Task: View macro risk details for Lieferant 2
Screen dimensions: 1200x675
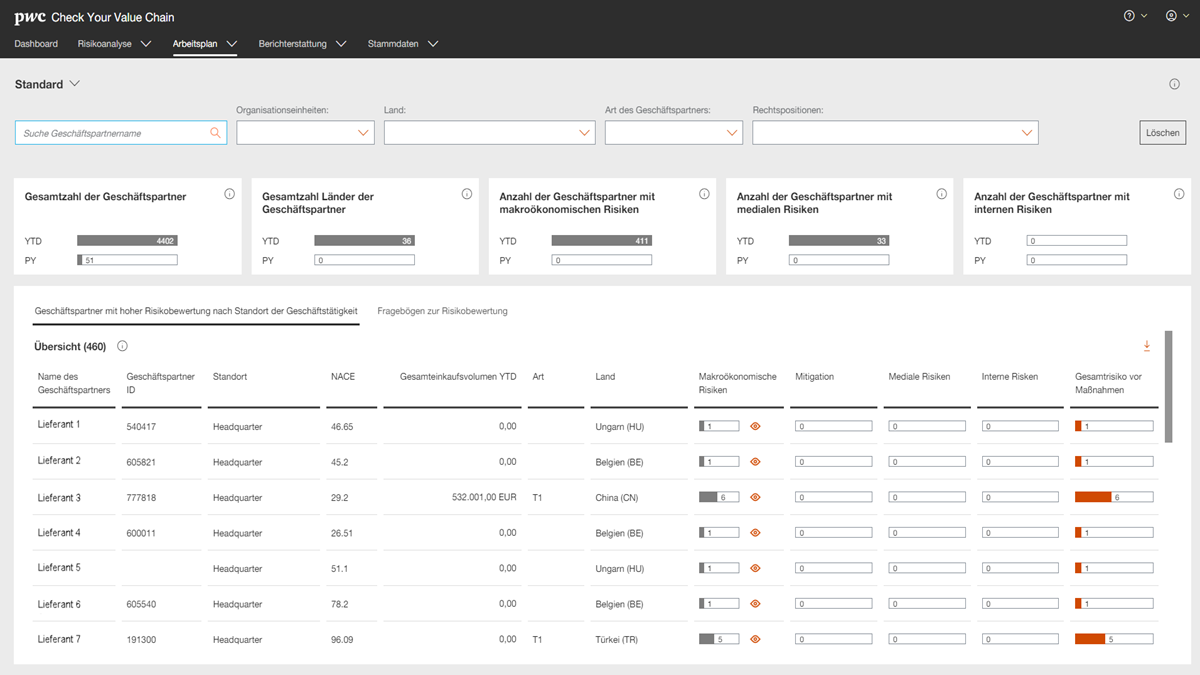Action: [x=756, y=462]
